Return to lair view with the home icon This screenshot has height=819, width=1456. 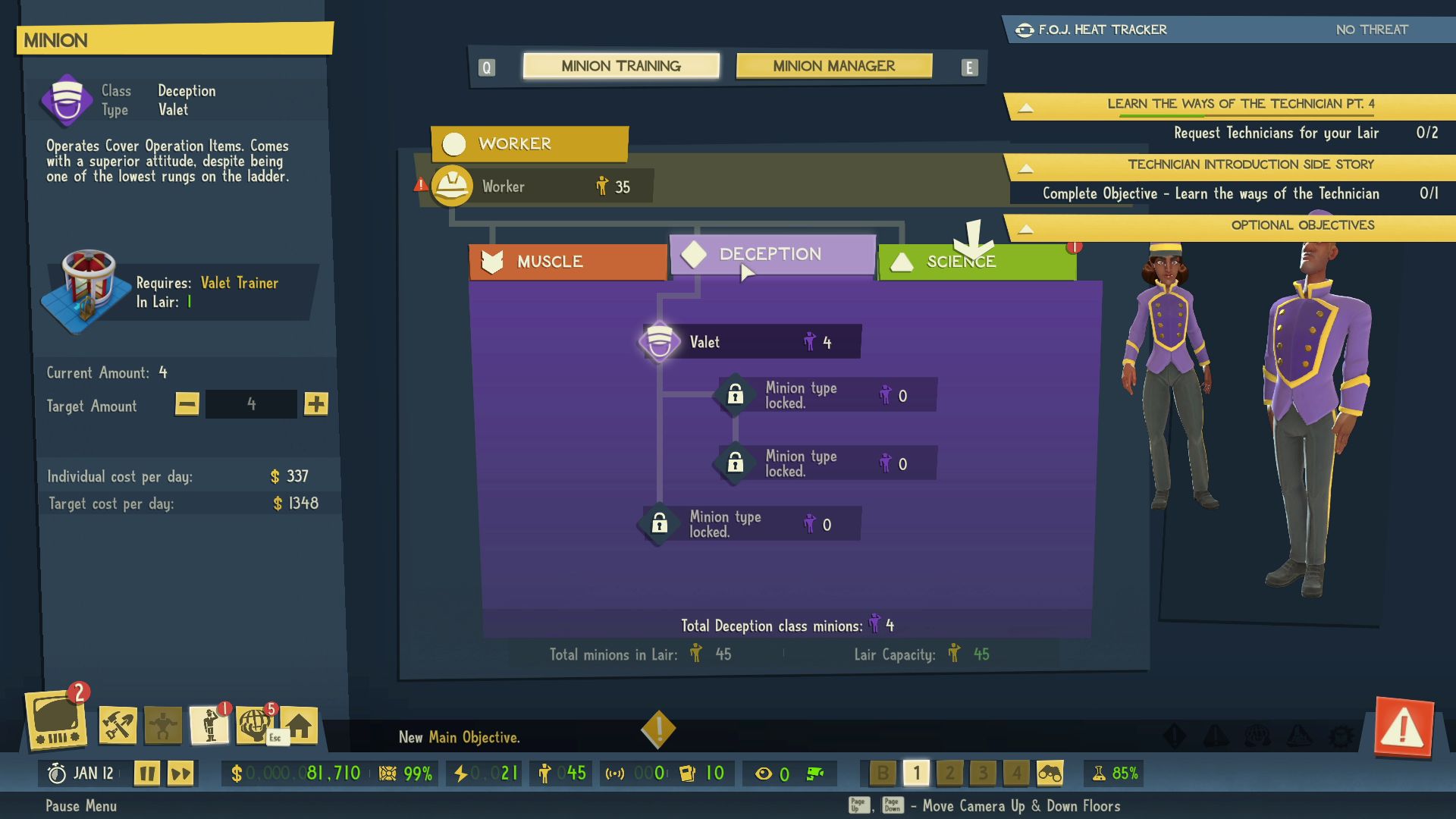[300, 726]
